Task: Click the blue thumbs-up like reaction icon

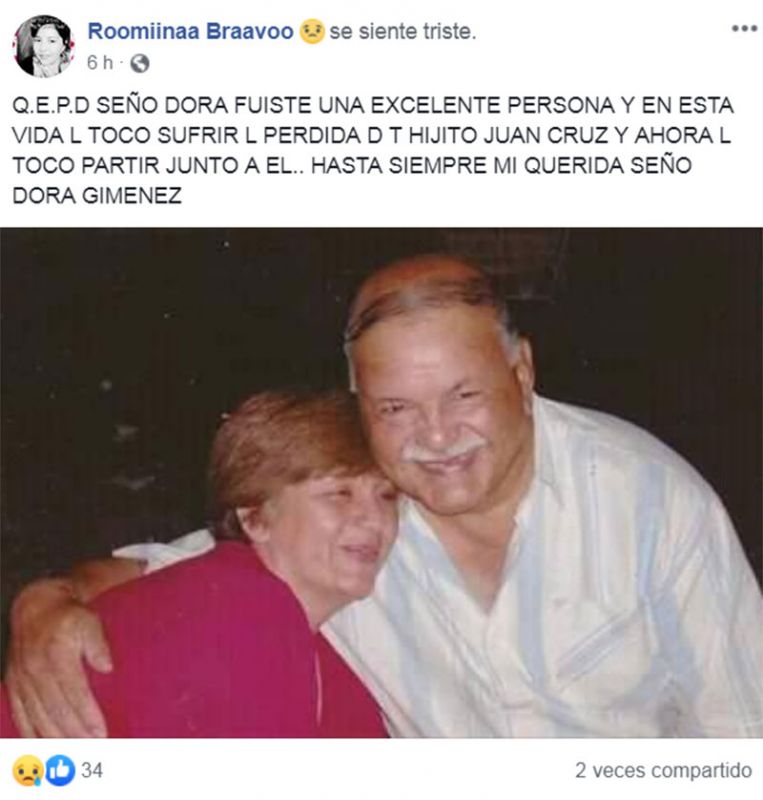Action: point(60,770)
